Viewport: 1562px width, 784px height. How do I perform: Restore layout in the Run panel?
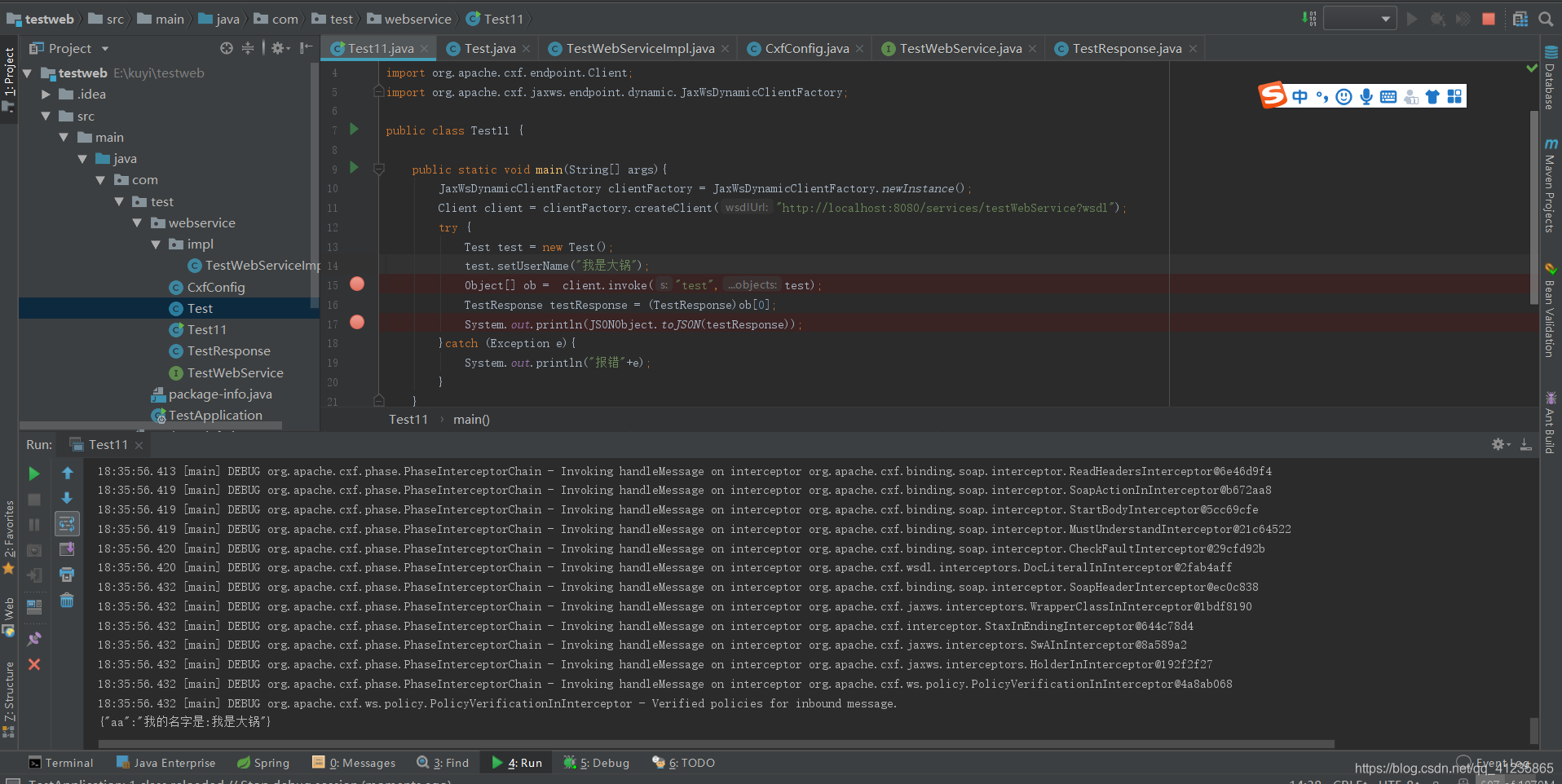click(x=34, y=607)
